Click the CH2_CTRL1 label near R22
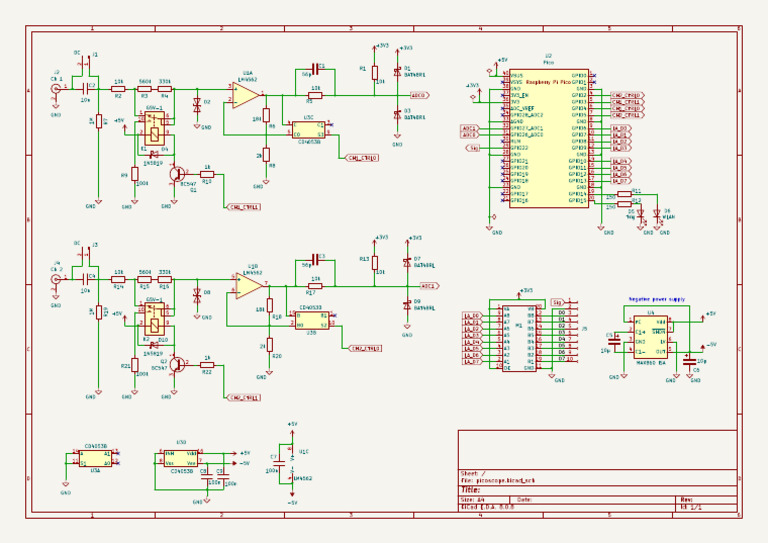Screen dimensions: 768x543 point(245,398)
